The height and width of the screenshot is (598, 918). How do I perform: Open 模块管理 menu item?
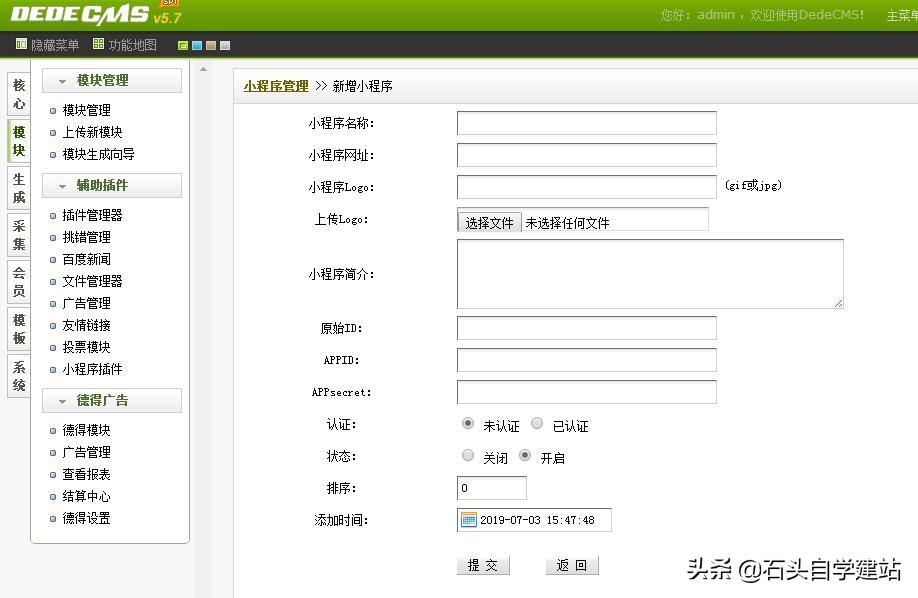pyautogui.click(x=86, y=110)
